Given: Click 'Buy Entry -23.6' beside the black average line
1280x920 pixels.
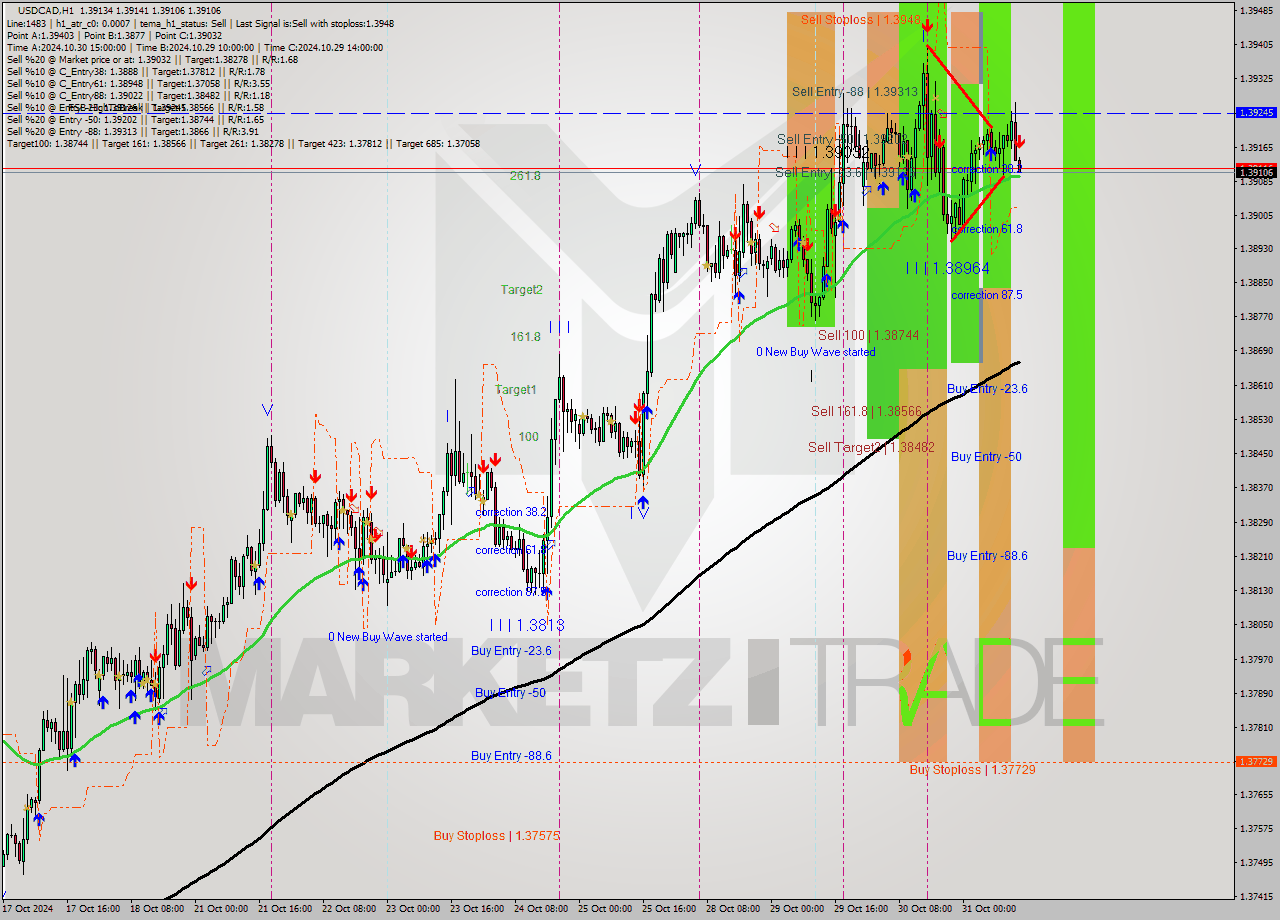Looking at the screenshot, I should coord(987,389).
